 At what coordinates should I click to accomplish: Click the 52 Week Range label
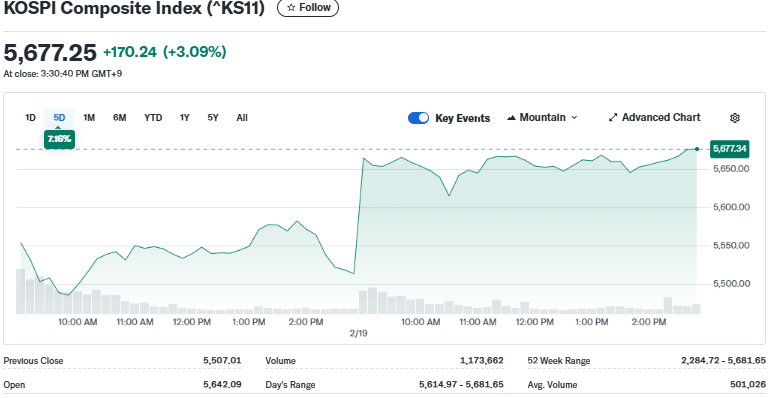click(x=559, y=361)
